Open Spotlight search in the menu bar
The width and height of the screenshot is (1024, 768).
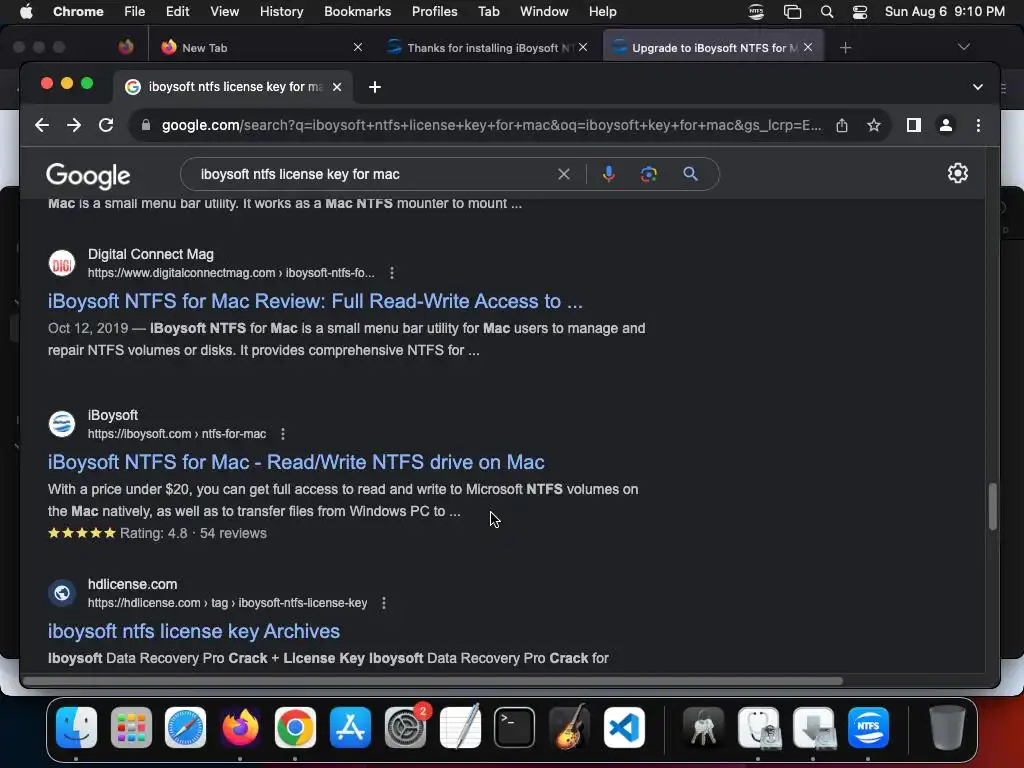tap(827, 12)
